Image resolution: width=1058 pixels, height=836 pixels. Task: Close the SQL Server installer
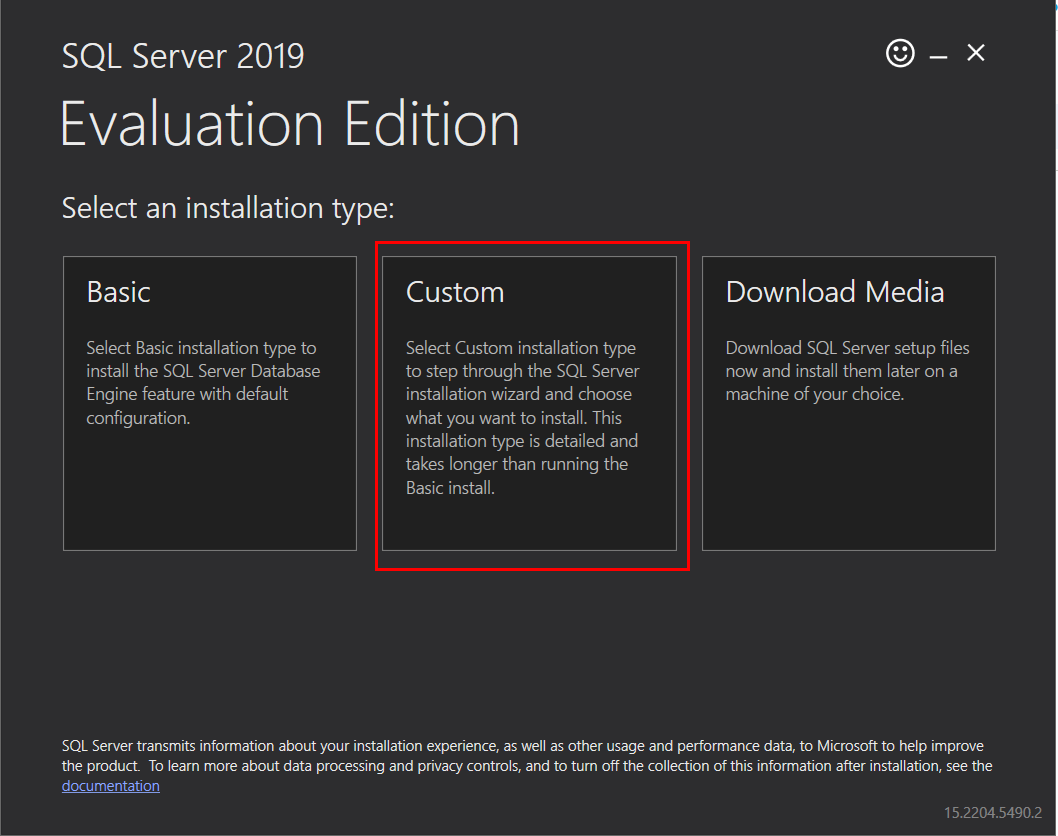[x=975, y=53]
